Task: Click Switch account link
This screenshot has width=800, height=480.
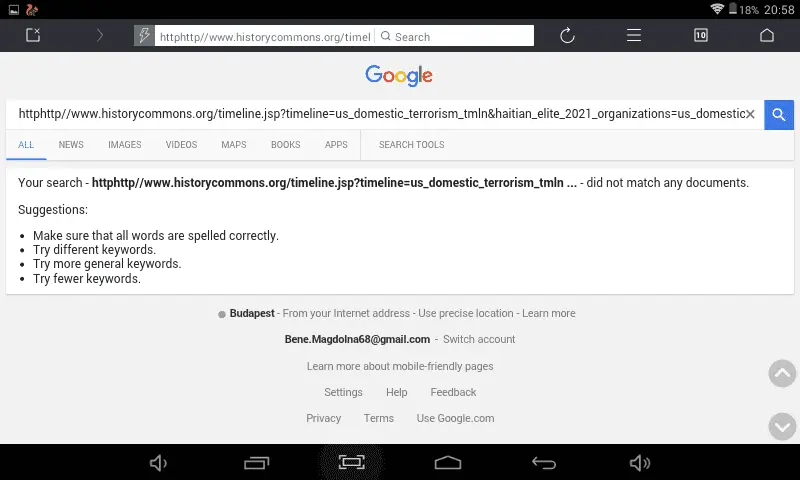Action: [x=479, y=339]
